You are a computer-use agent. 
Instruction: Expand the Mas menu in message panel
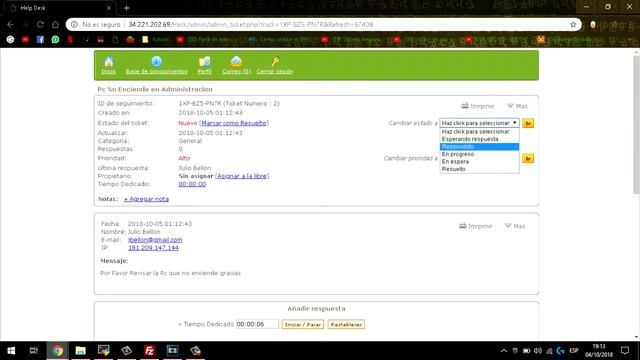point(515,226)
